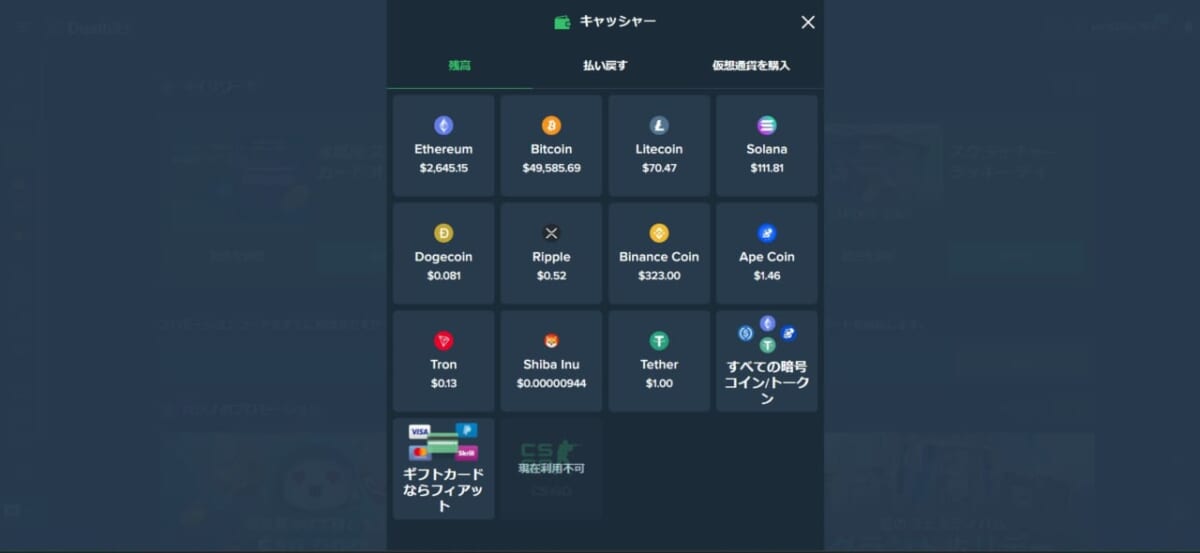Select the Shiba Inu coin icon
Image resolution: width=1200 pixels, height=553 pixels.
click(551, 341)
